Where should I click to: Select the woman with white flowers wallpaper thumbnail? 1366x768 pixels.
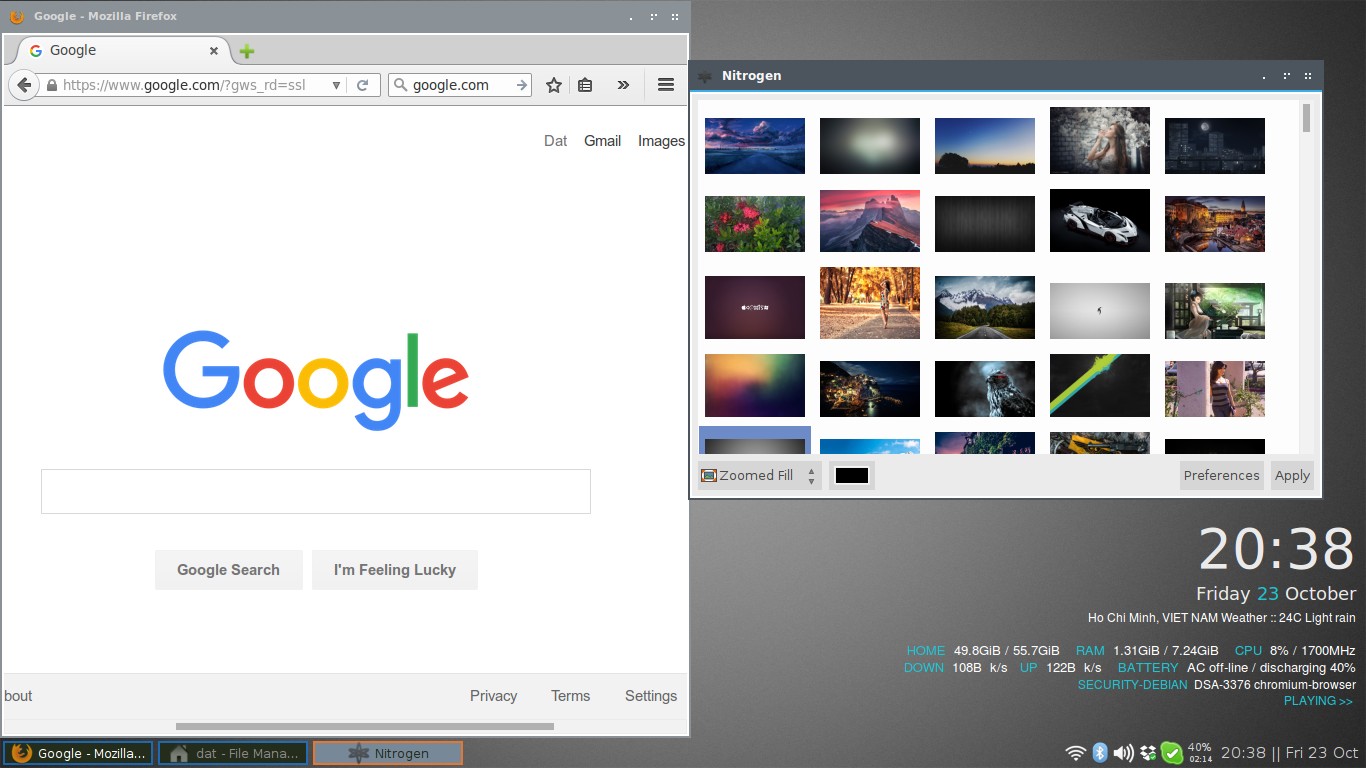(1100, 141)
